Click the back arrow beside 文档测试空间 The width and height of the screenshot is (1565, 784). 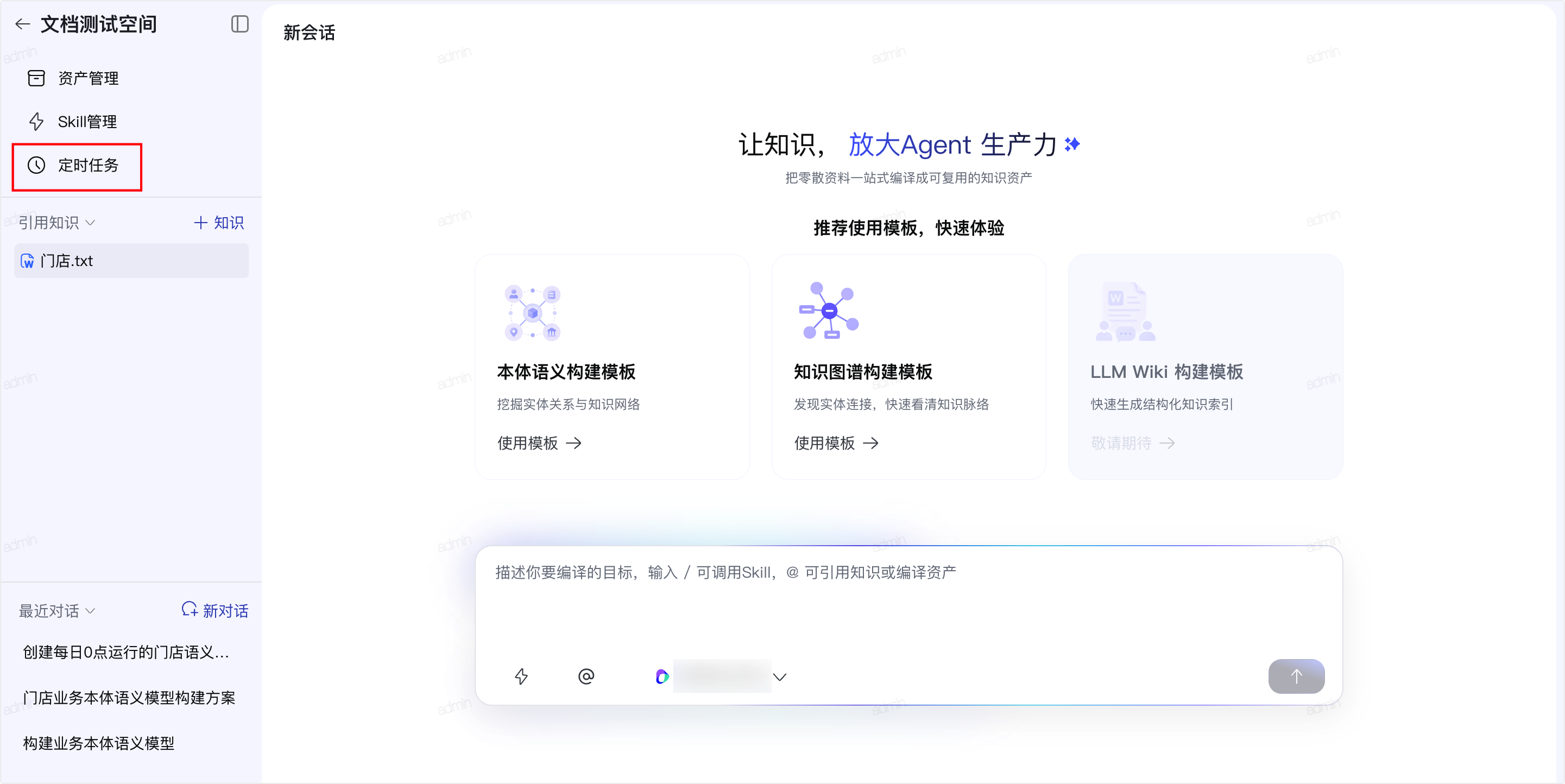pyautogui.click(x=22, y=24)
